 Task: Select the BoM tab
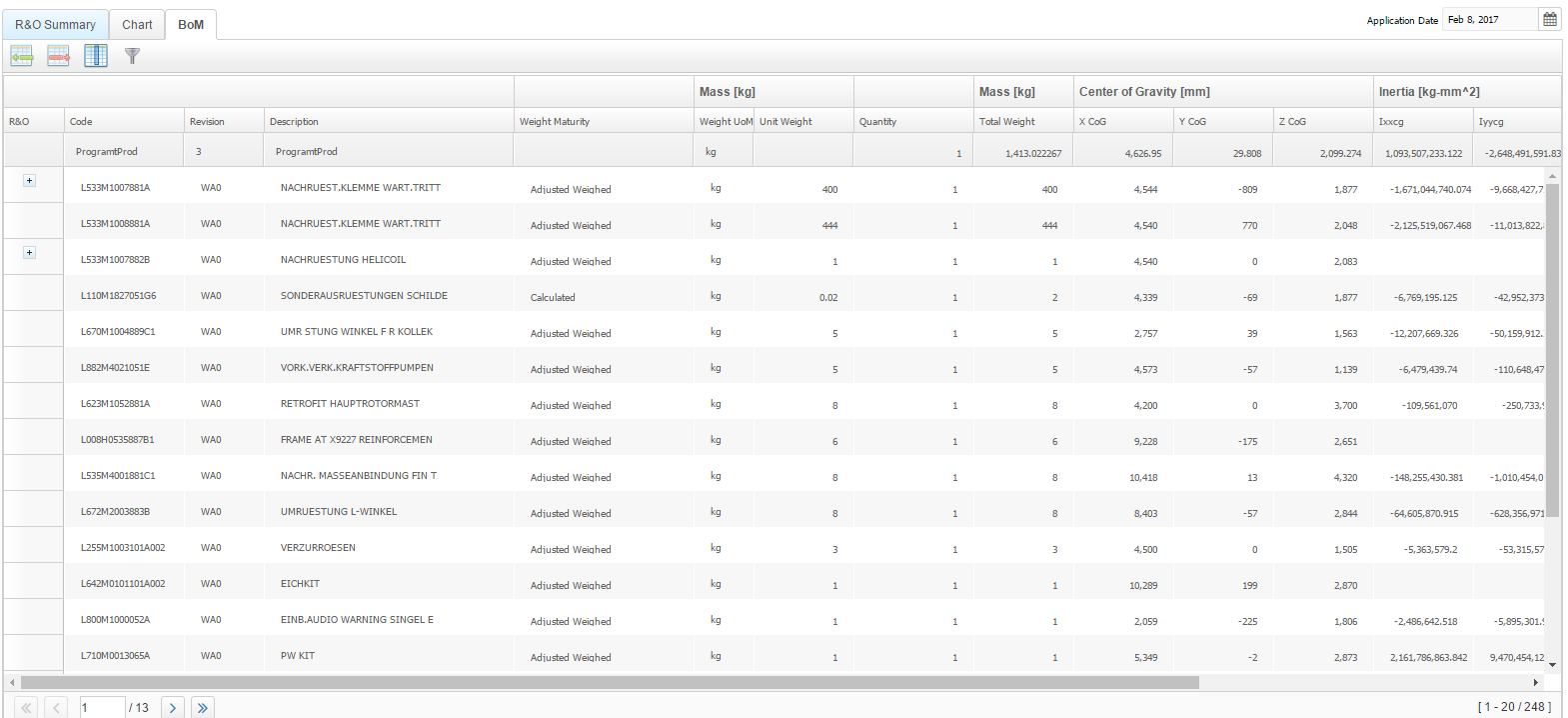[191, 24]
